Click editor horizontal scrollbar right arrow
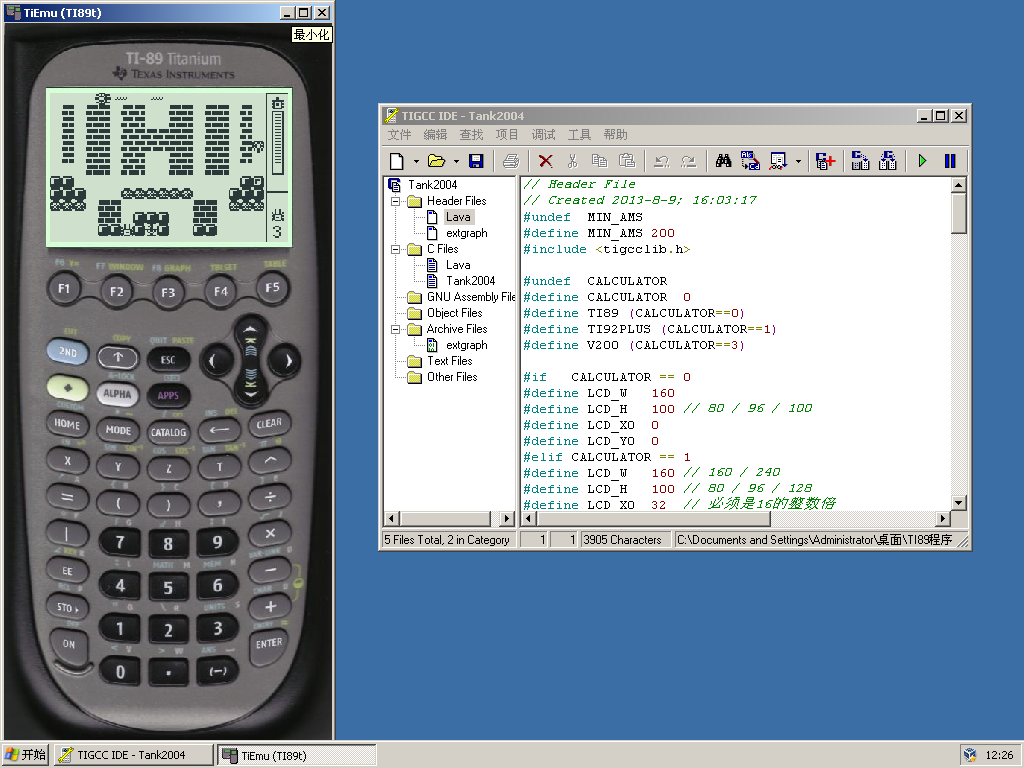The image size is (1024, 768). click(942, 519)
